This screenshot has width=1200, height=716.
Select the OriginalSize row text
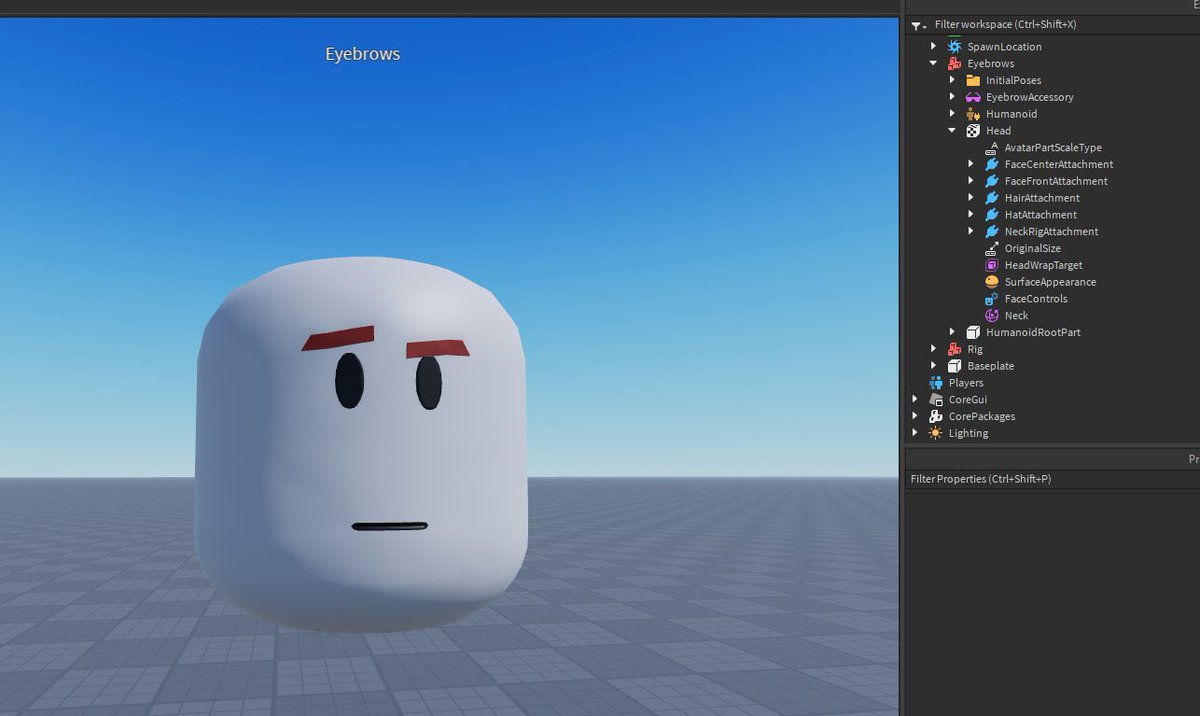pyautogui.click(x=1033, y=249)
